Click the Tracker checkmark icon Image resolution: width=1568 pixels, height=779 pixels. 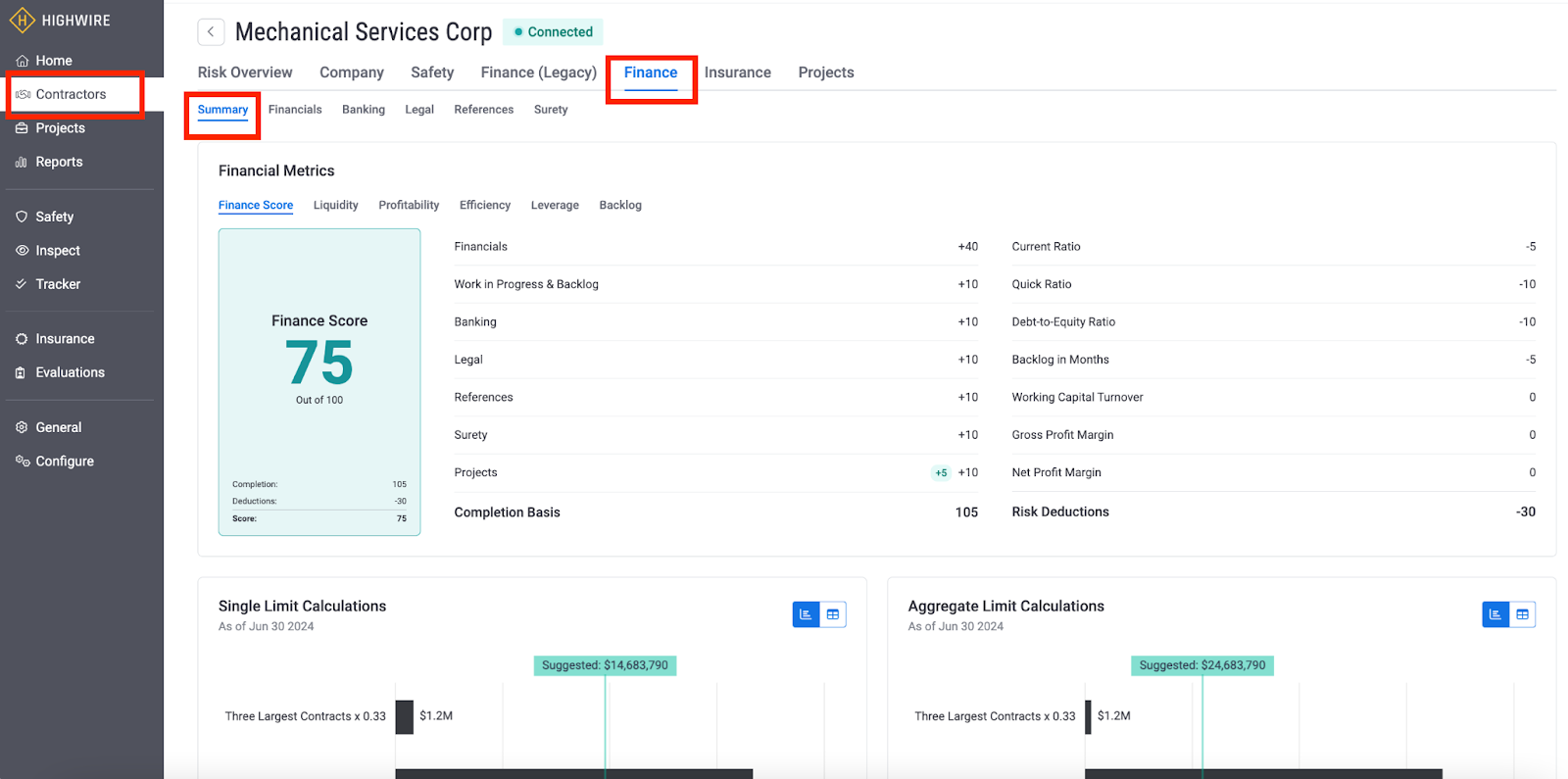pyautogui.click(x=22, y=284)
